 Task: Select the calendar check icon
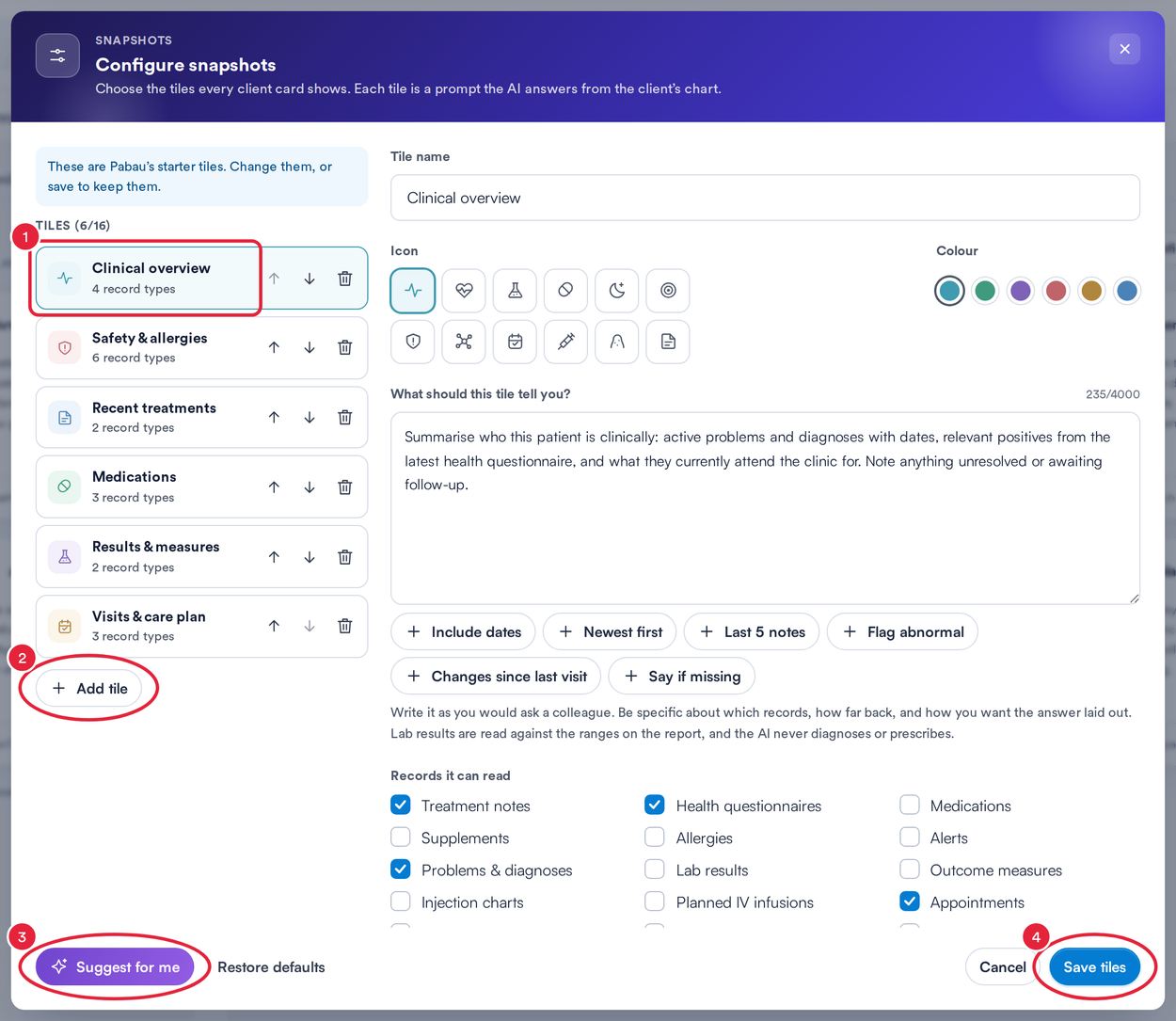[x=515, y=342]
